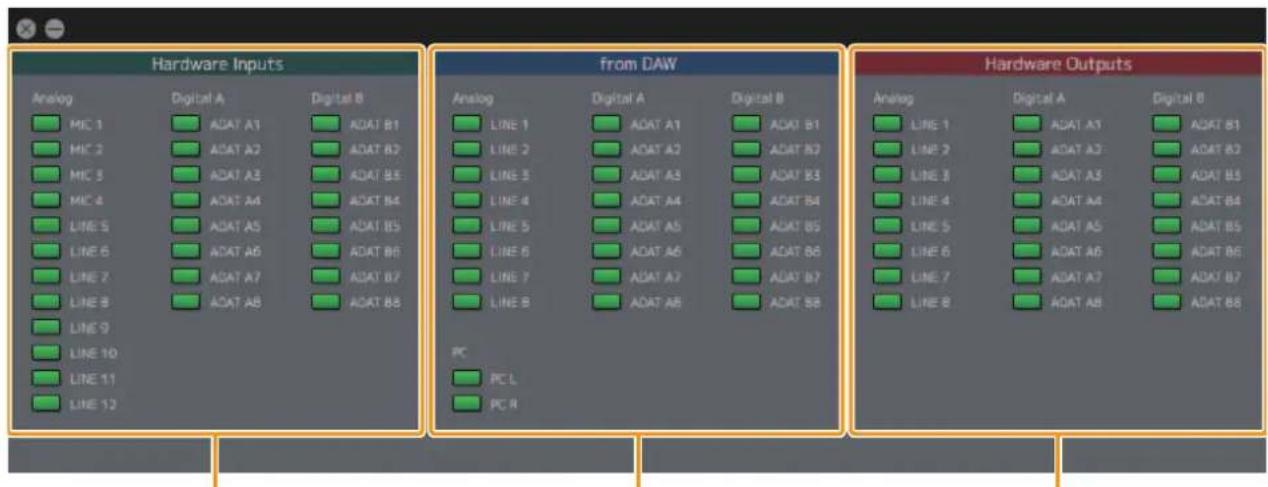Toggle LINE 8 in Hardware Inputs
Screen dimensions: 1268x487
coord(46,301)
